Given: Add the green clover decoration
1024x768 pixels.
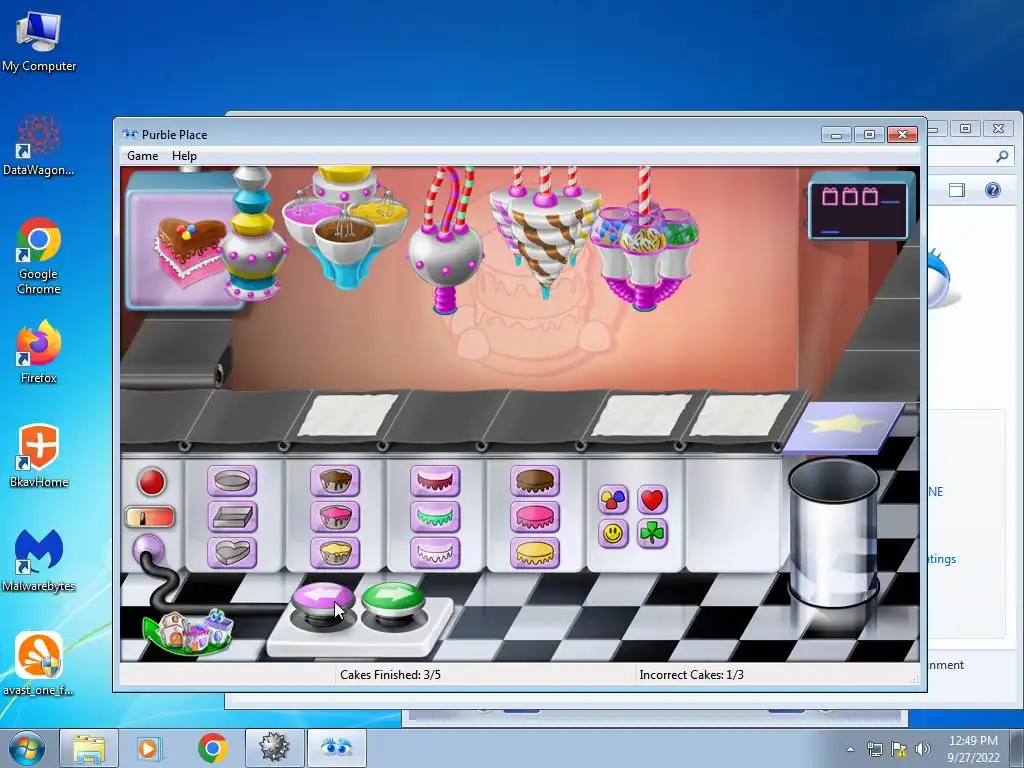Looking at the screenshot, I should tap(652, 534).
